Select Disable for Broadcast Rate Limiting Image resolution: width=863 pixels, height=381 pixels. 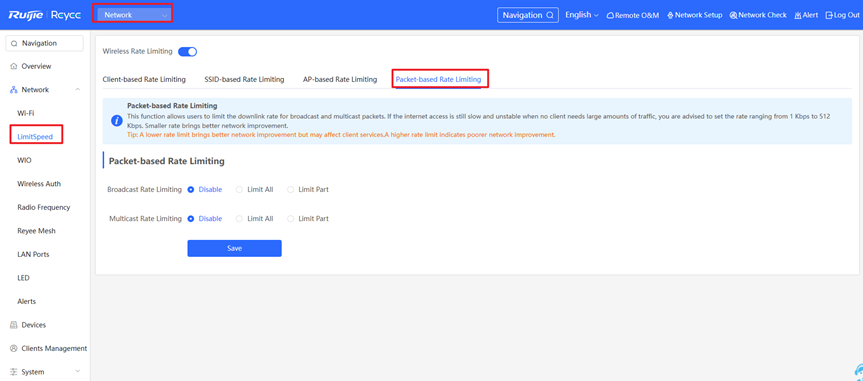pyautogui.click(x=191, y=189)
